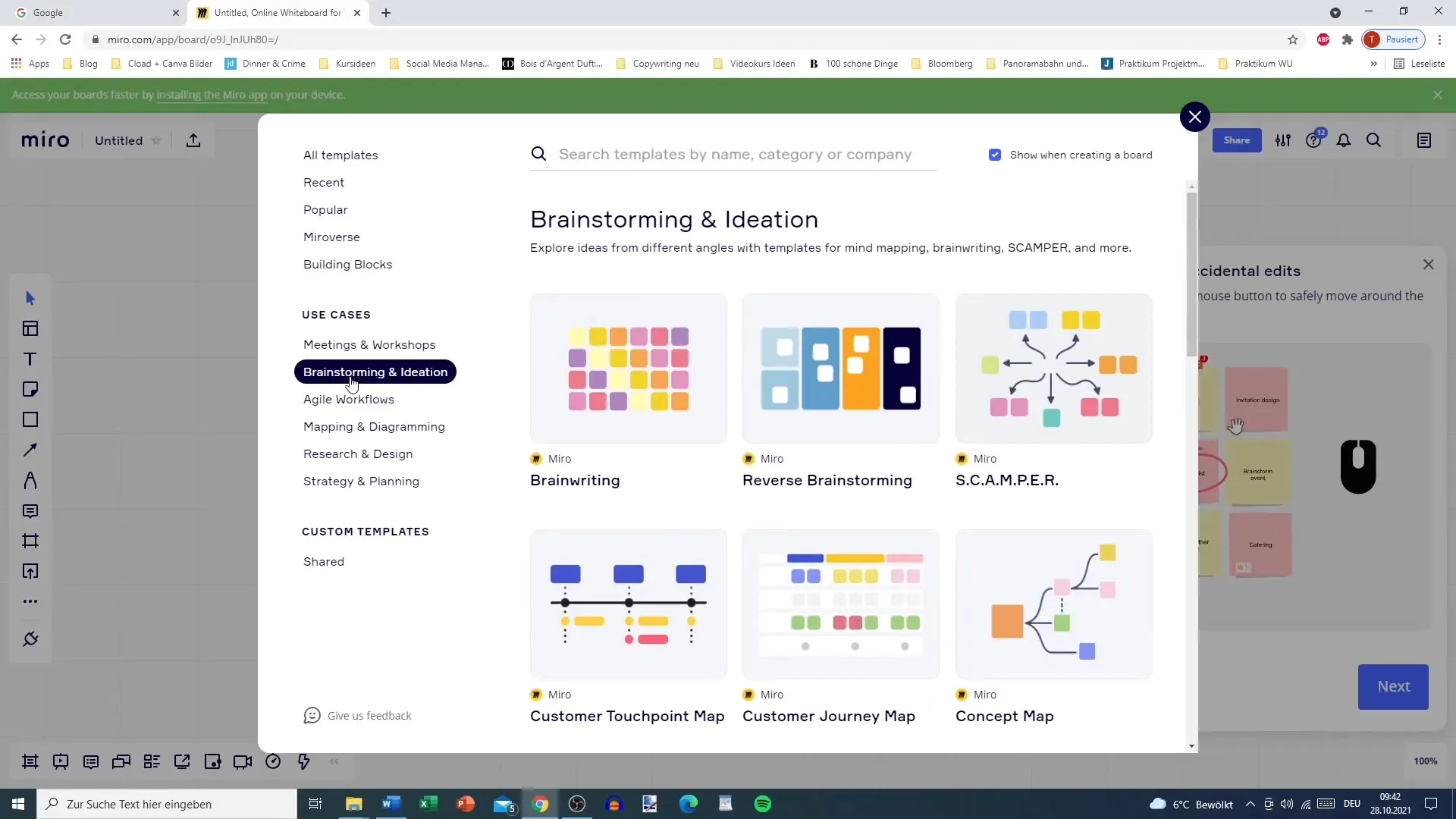The width and height of the screenshot is (1456, 819).
Task: Choose Meetings & Workshops use case
Action: (x=369, y=344)
